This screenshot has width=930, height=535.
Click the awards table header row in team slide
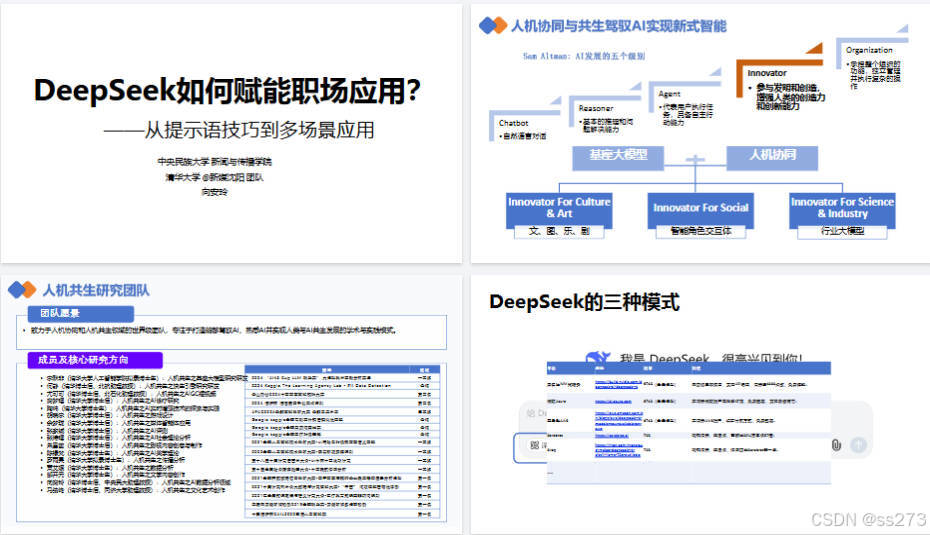click(342, 370)
